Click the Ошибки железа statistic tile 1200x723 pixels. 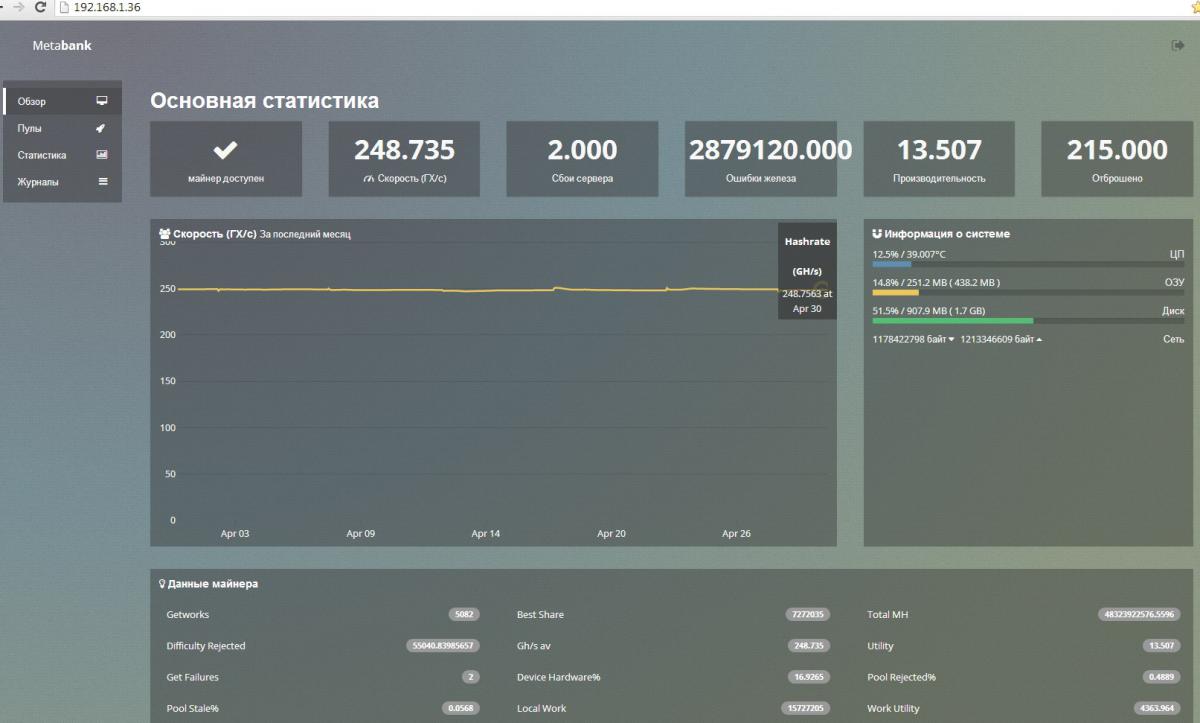tap(760, 159)
